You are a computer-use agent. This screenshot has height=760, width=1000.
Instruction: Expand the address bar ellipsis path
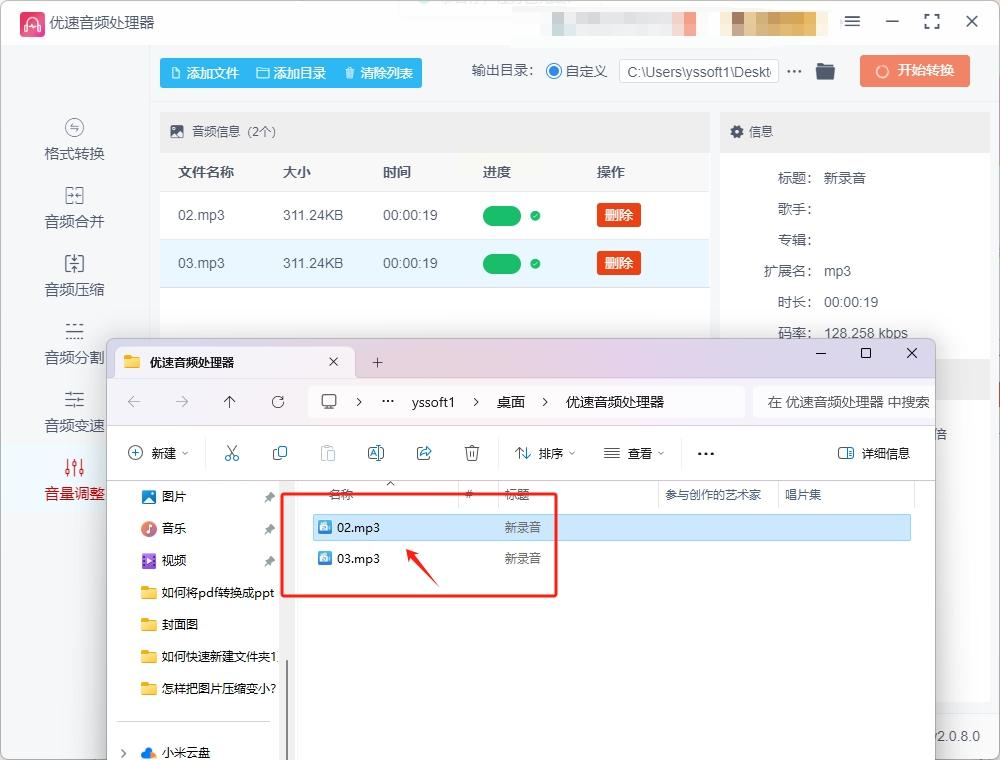pos(388,402)
